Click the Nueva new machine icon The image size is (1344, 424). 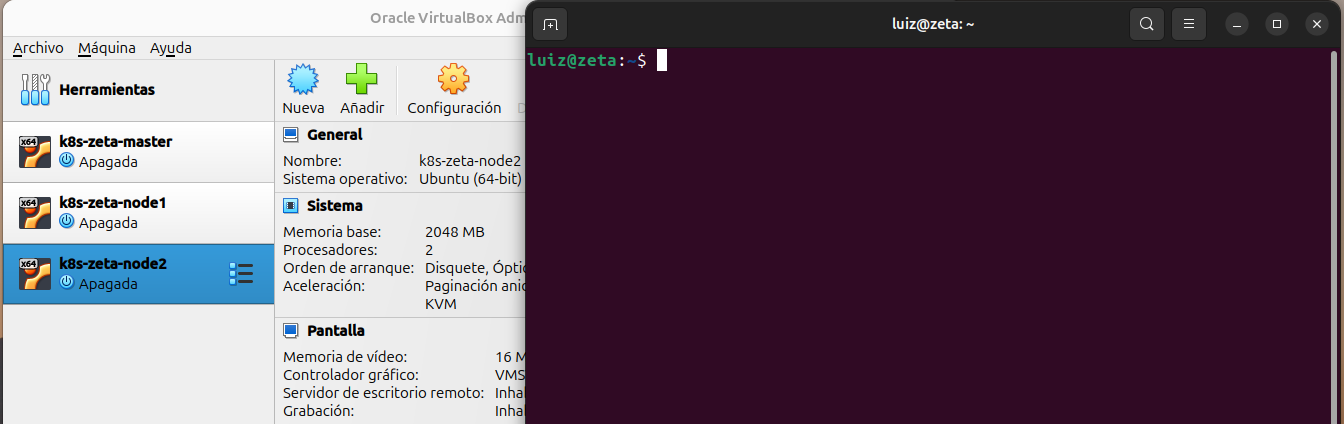click(303, 80)
